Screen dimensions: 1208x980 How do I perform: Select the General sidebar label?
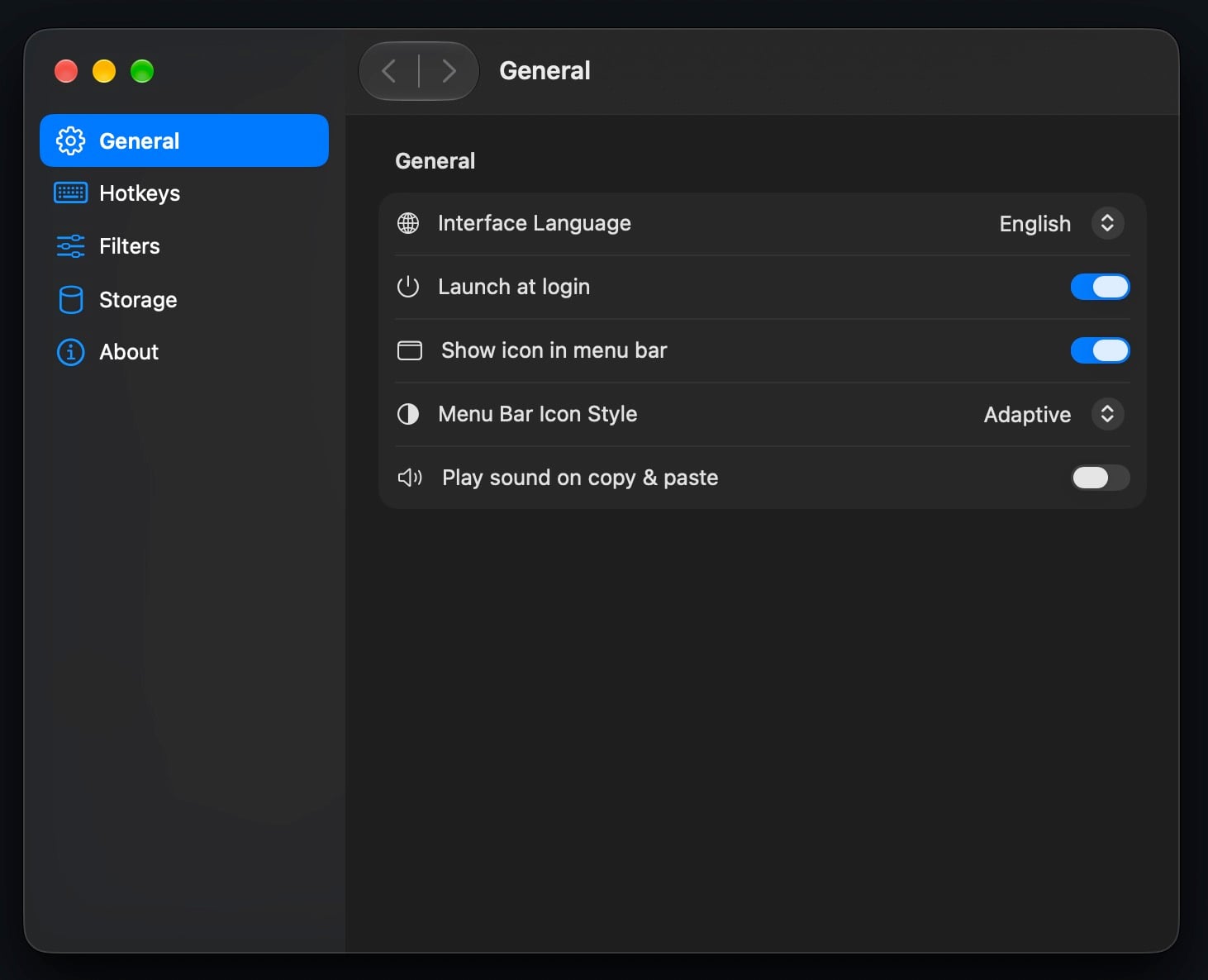139,141
